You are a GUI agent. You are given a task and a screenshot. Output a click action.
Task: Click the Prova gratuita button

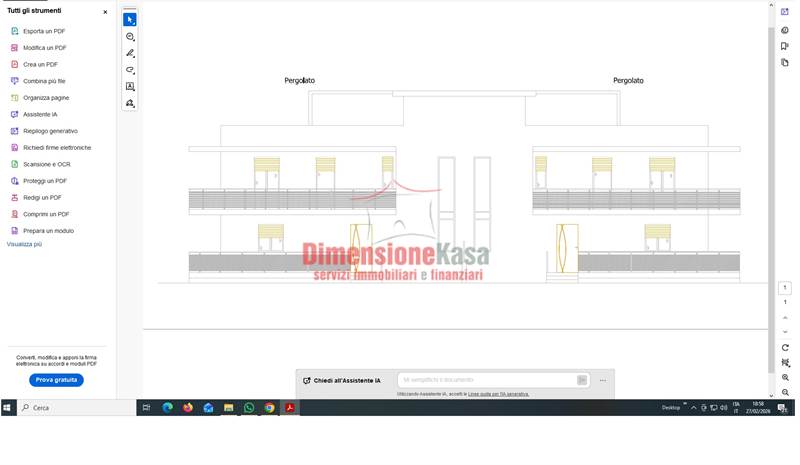pos(56,380)
